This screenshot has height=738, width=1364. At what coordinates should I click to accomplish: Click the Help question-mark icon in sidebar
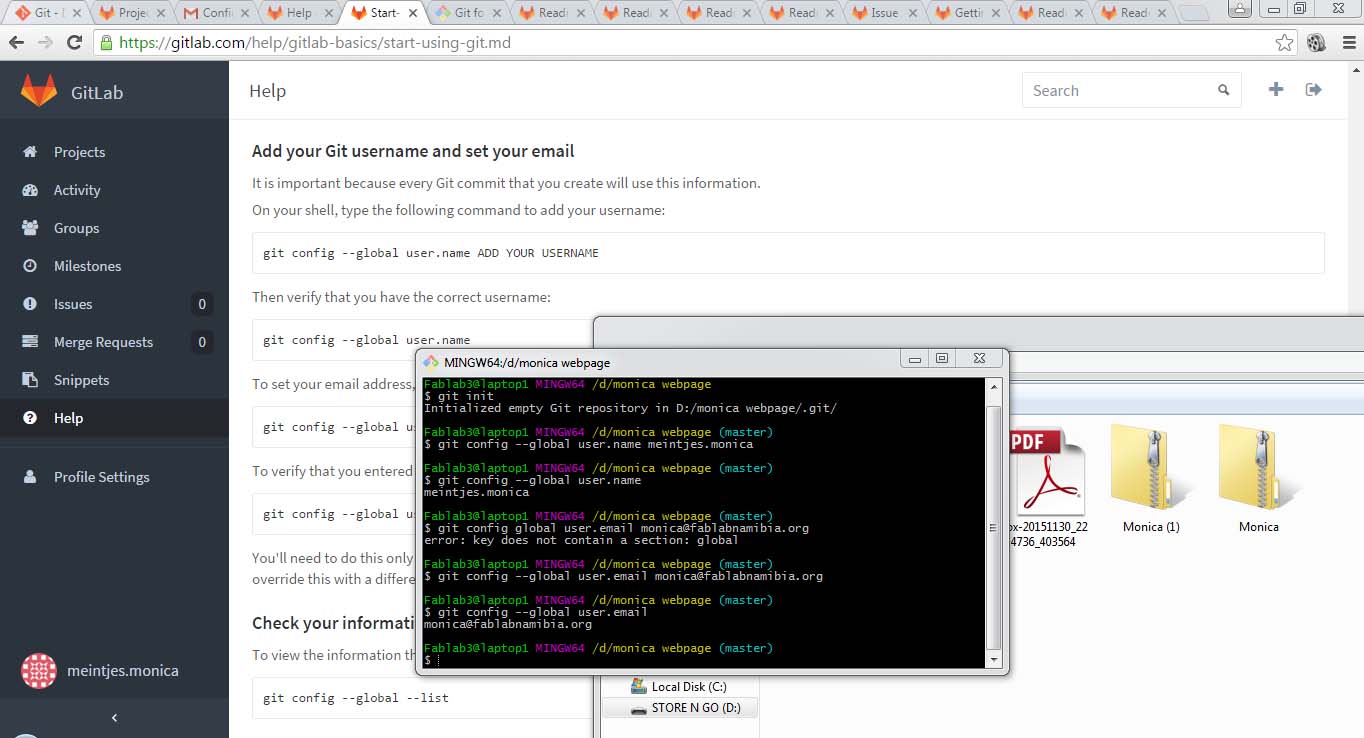30,418
